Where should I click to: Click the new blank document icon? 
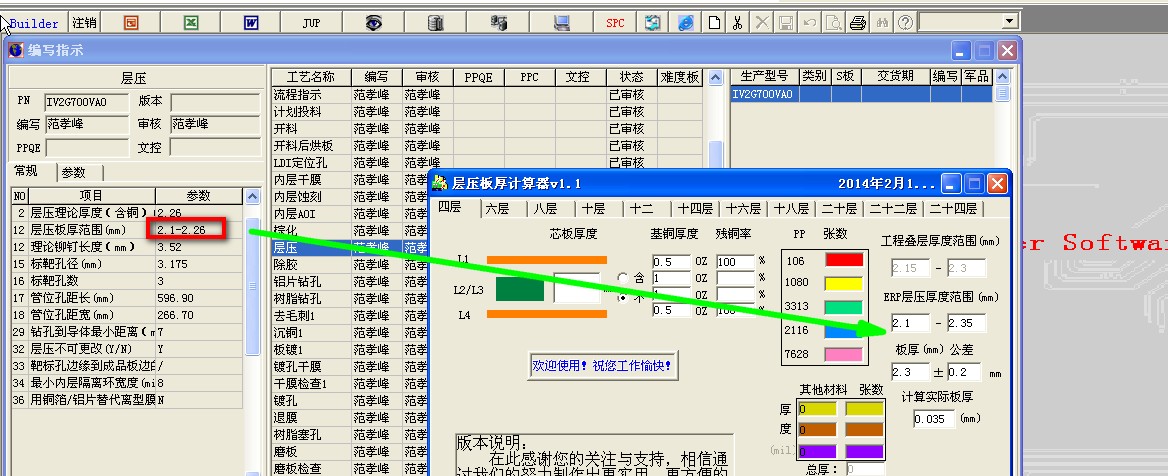click(x=714, y=23)
